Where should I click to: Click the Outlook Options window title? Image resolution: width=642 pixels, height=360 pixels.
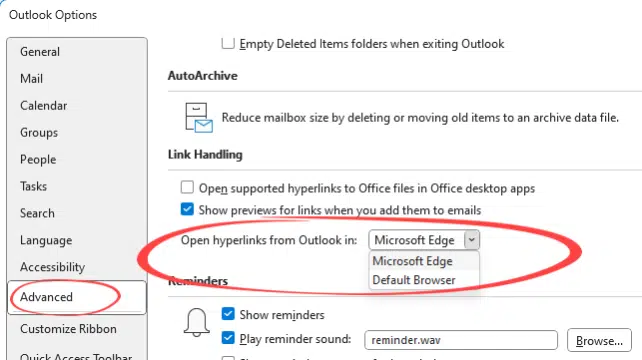click(x=53, y=15)
